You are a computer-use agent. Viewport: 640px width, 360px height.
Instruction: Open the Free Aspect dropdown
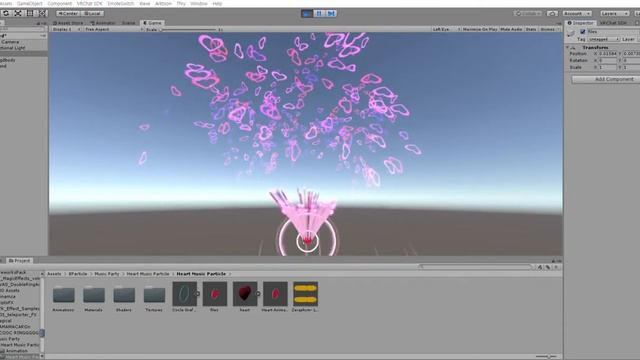coord(113,29)
